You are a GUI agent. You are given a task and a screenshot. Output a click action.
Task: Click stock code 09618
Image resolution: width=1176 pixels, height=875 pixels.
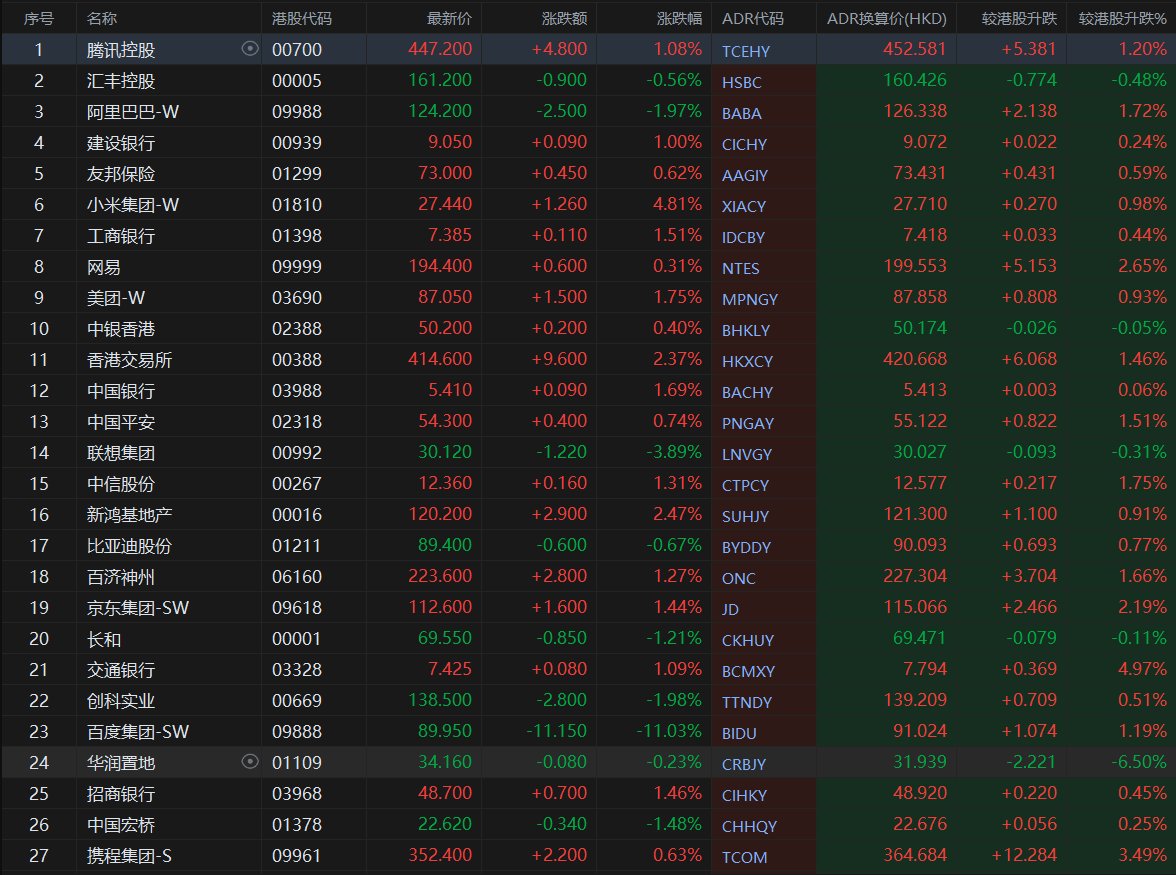(x=297, y=608)
